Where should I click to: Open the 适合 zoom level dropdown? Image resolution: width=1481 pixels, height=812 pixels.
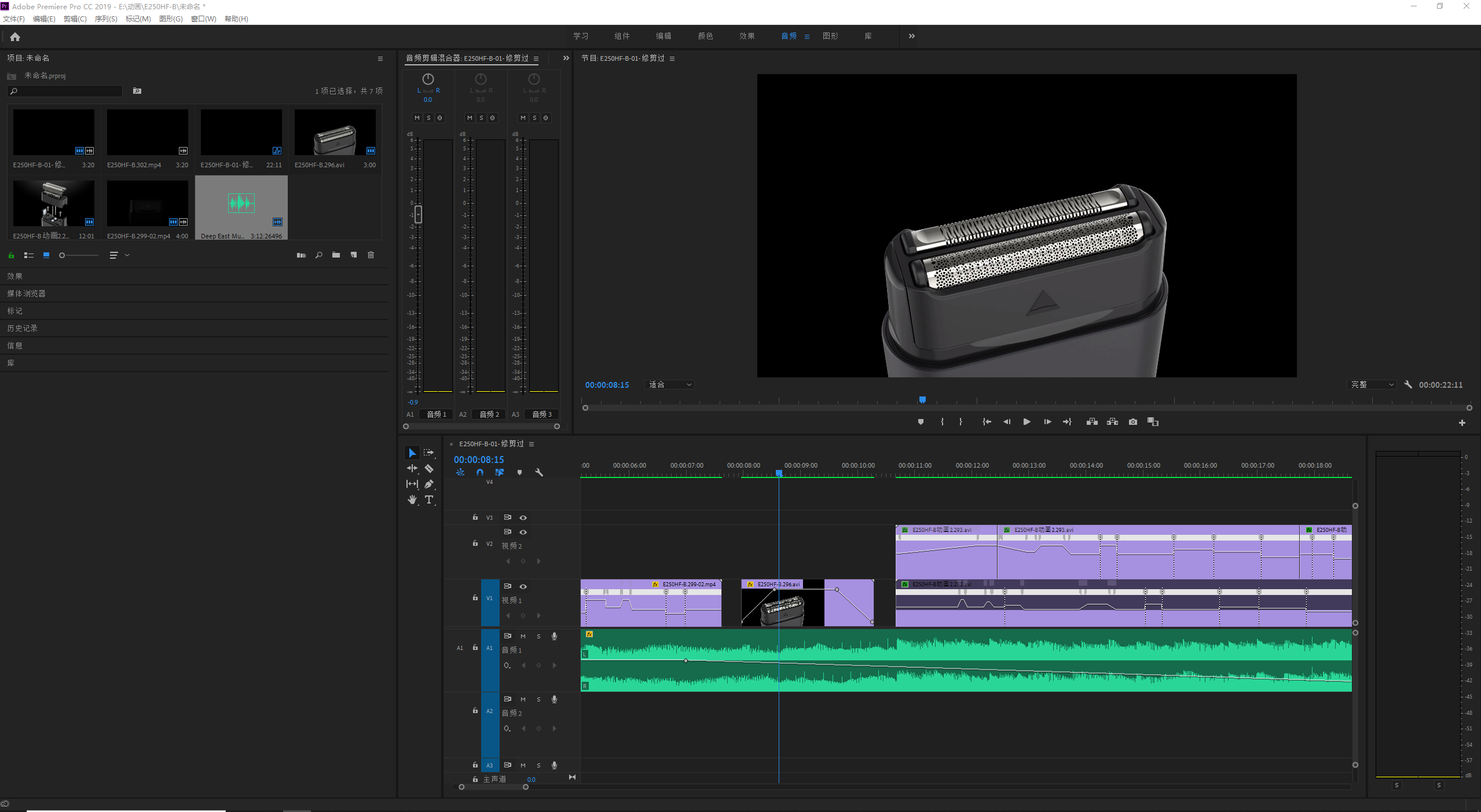(670, 384)
